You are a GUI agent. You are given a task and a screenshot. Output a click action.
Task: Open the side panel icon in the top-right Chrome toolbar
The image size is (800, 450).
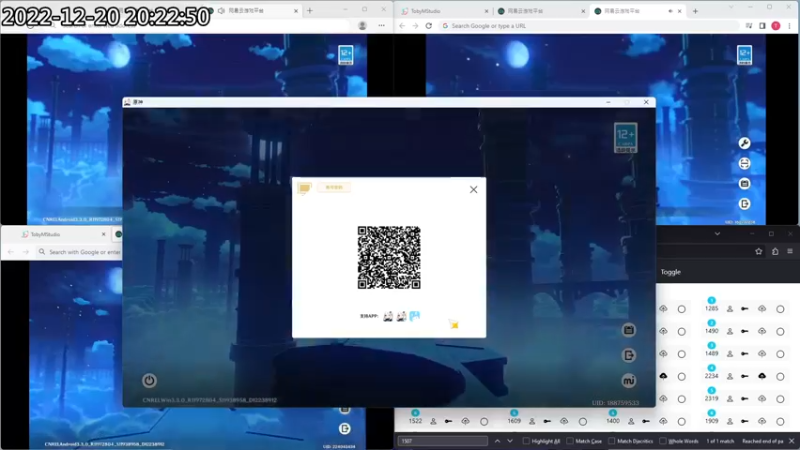click(x=762, y=26)
